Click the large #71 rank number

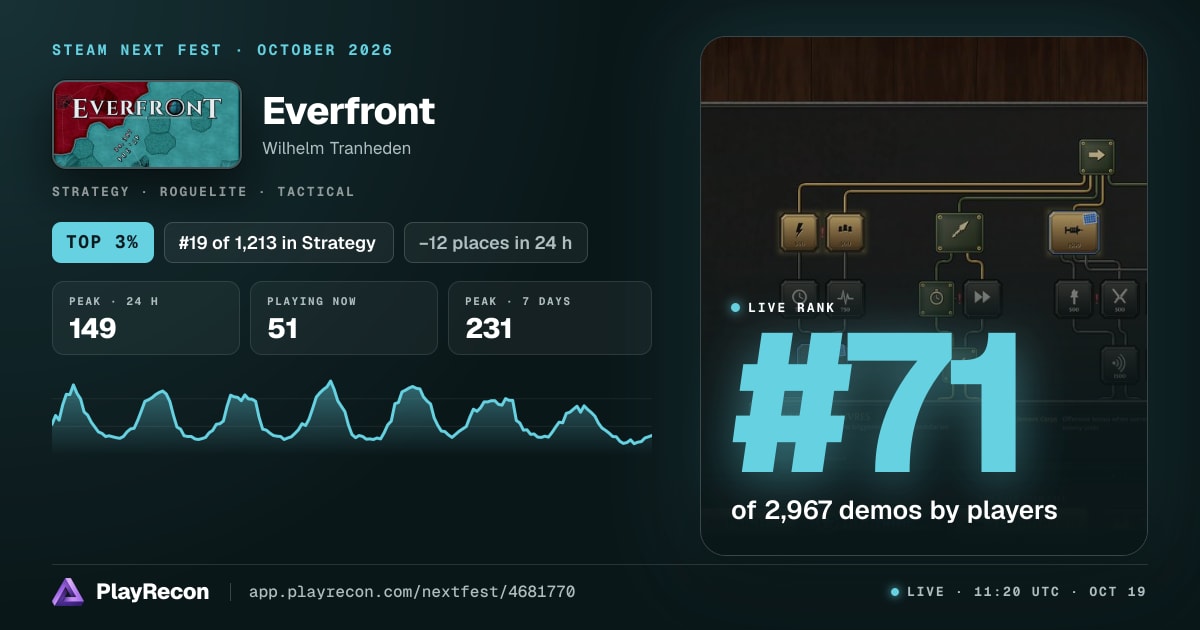pyautogui.click(x=876, y=402)
